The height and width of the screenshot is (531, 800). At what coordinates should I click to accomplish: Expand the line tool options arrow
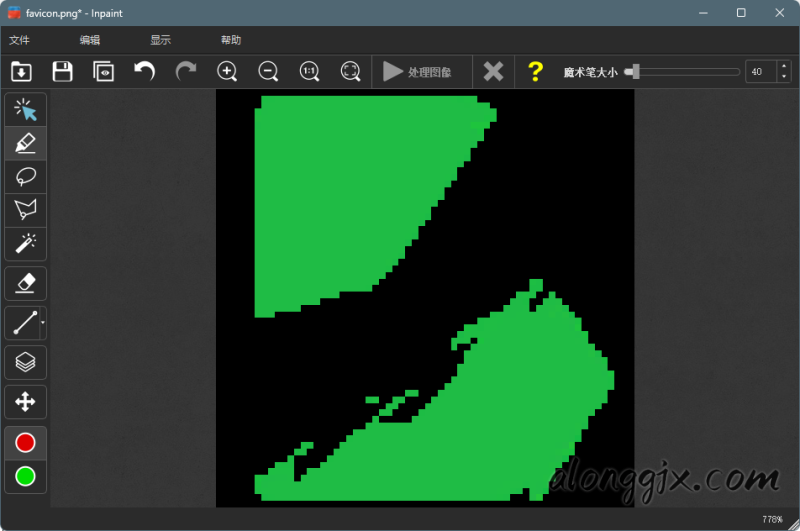[42, 323]
